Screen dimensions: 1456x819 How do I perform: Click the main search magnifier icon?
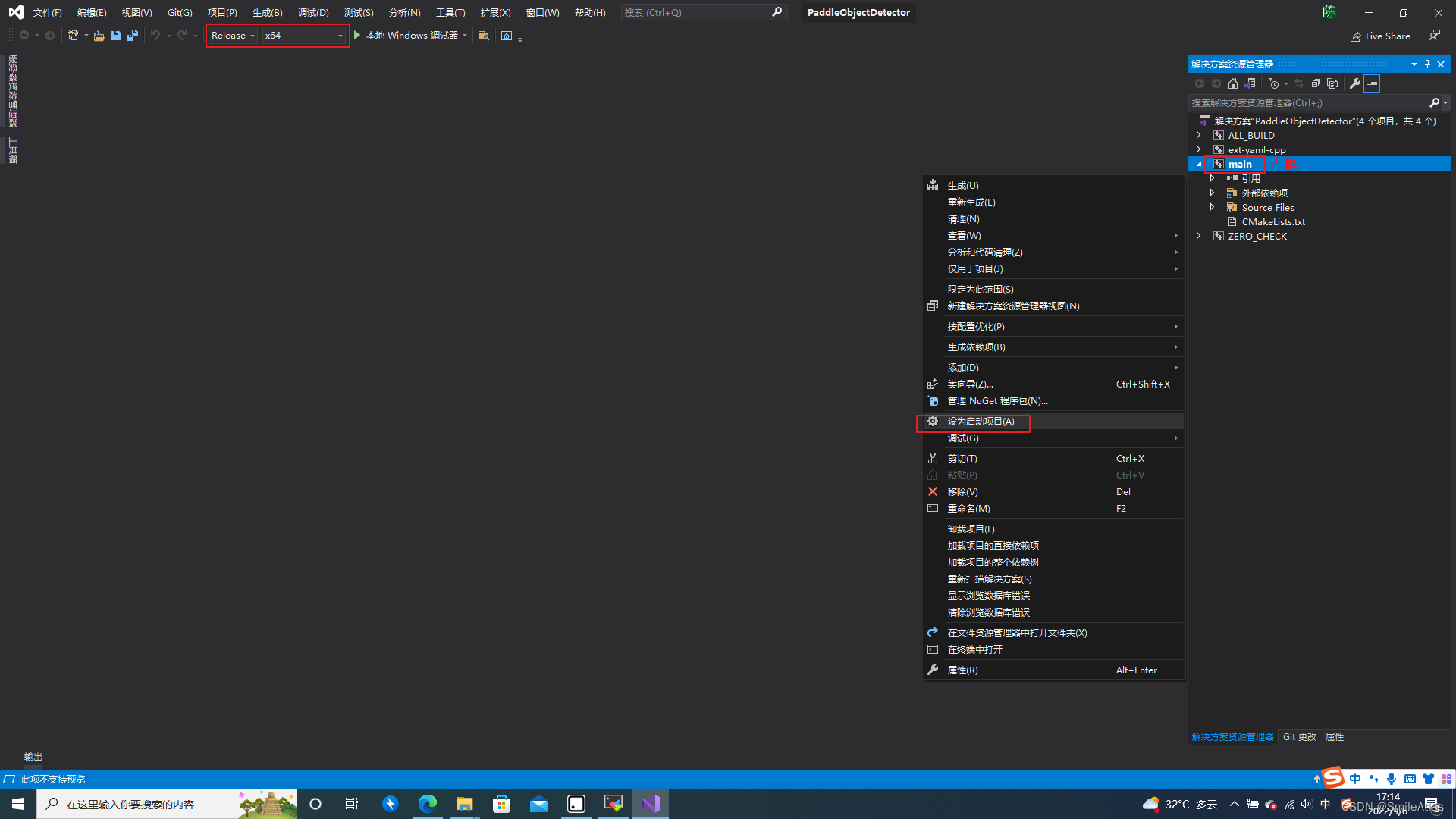[777, 12]
